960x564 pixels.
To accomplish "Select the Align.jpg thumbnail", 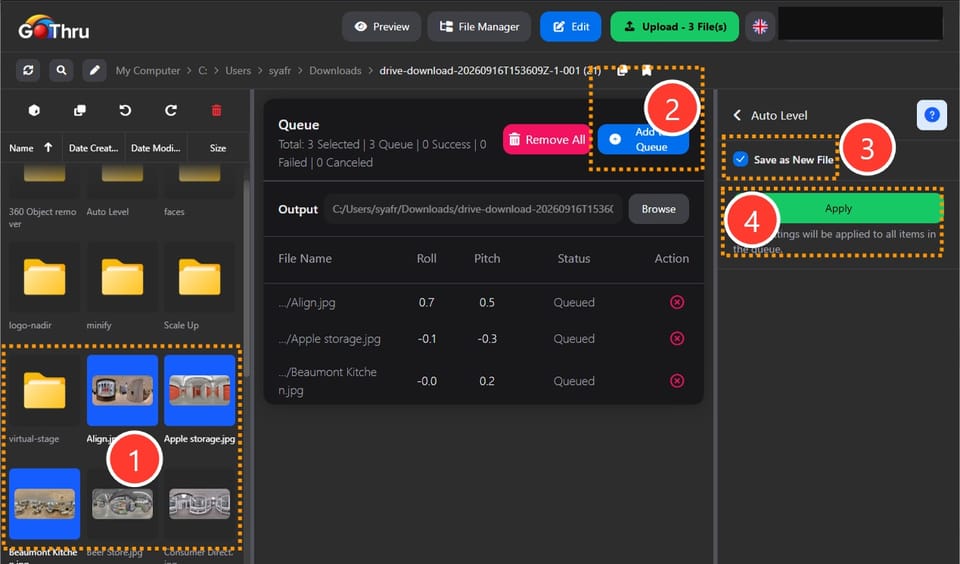I will (122, 391).
